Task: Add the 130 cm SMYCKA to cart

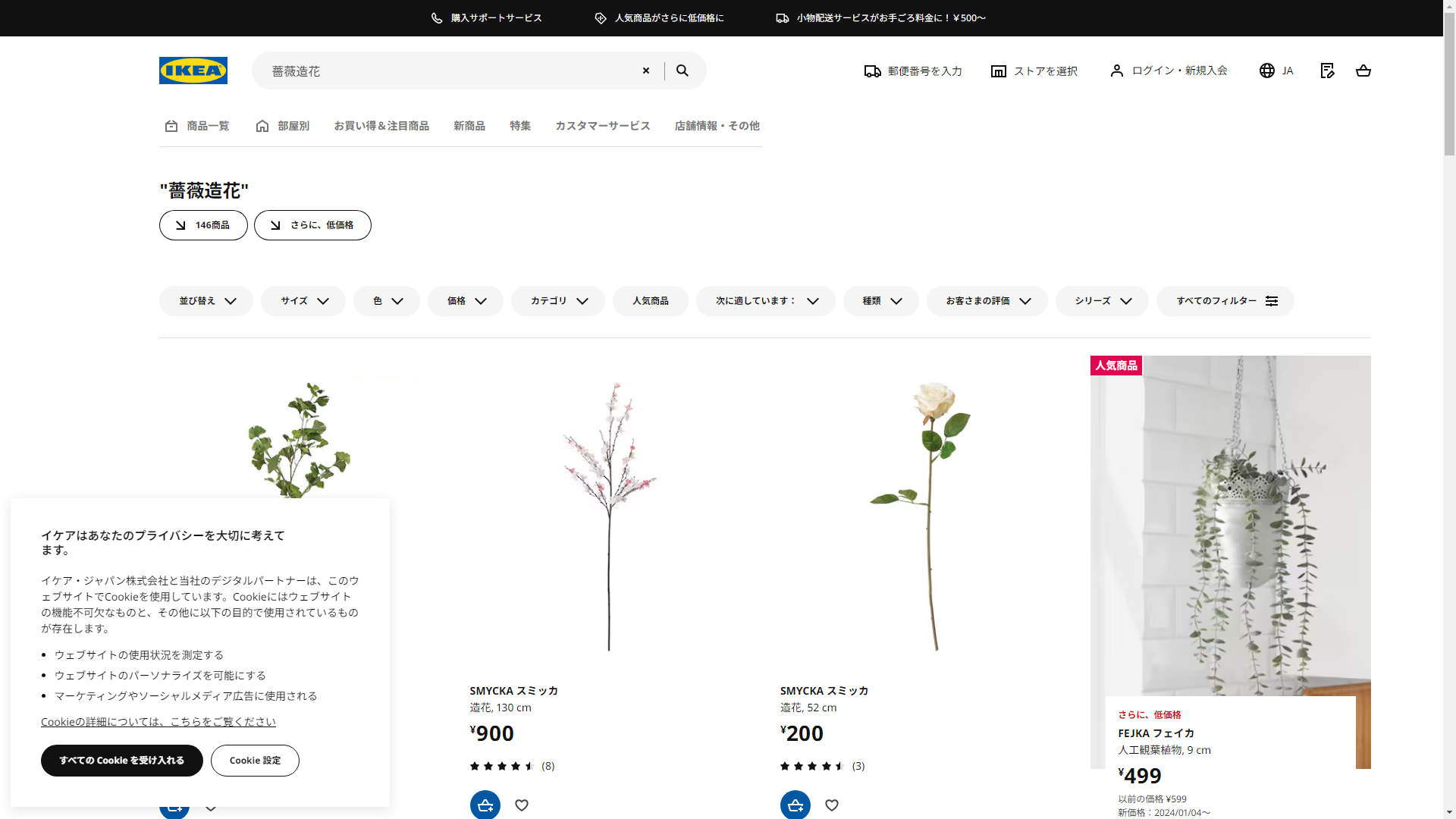Action: tap(485, 805)
